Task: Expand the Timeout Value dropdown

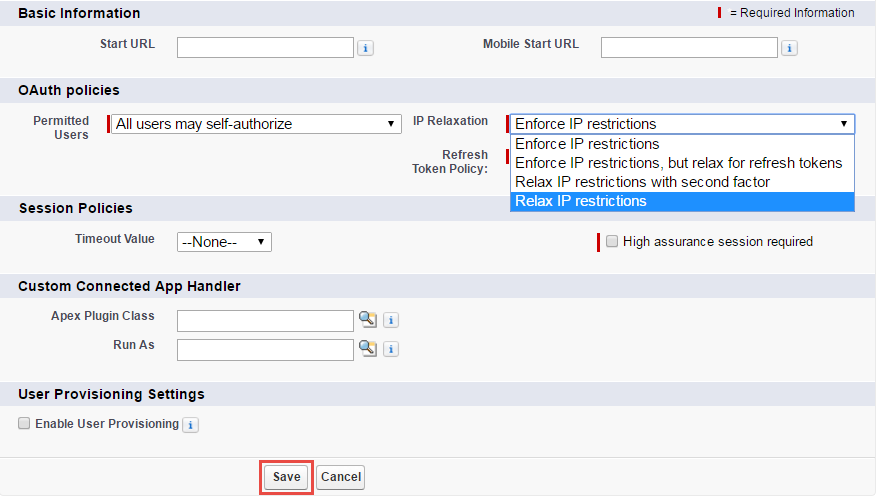Action: coord(224,242)
